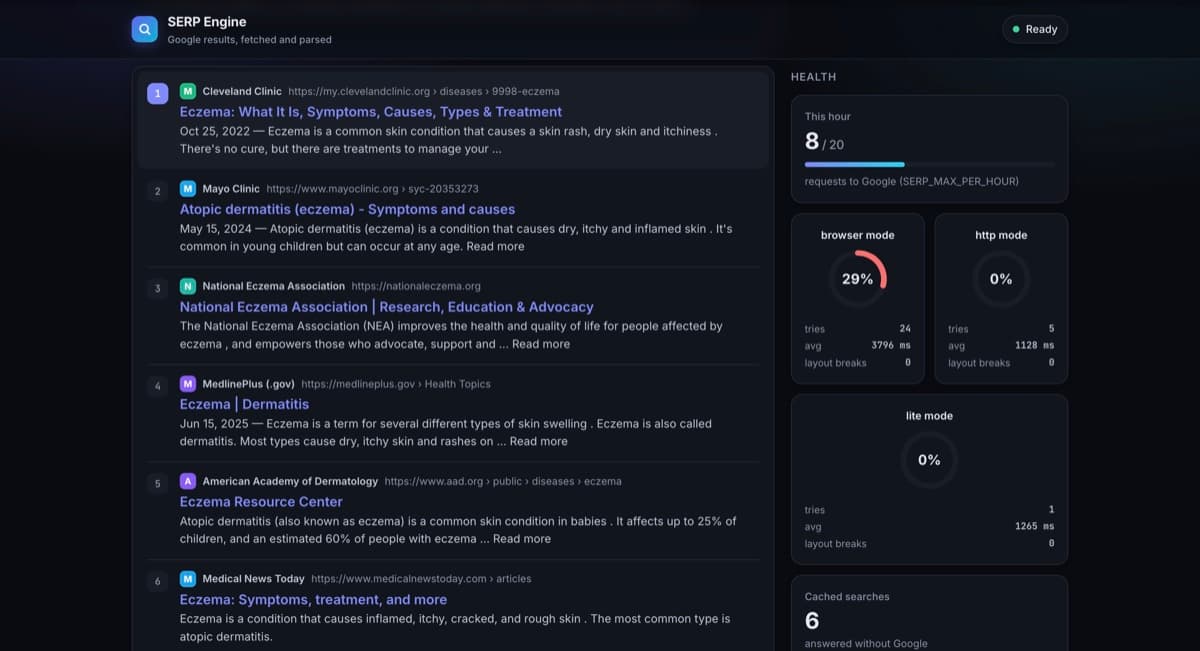1200x651 pixels.
Task: Click the medicalnewstoday.com articles breadcrumb
Action: pos(421,579)
